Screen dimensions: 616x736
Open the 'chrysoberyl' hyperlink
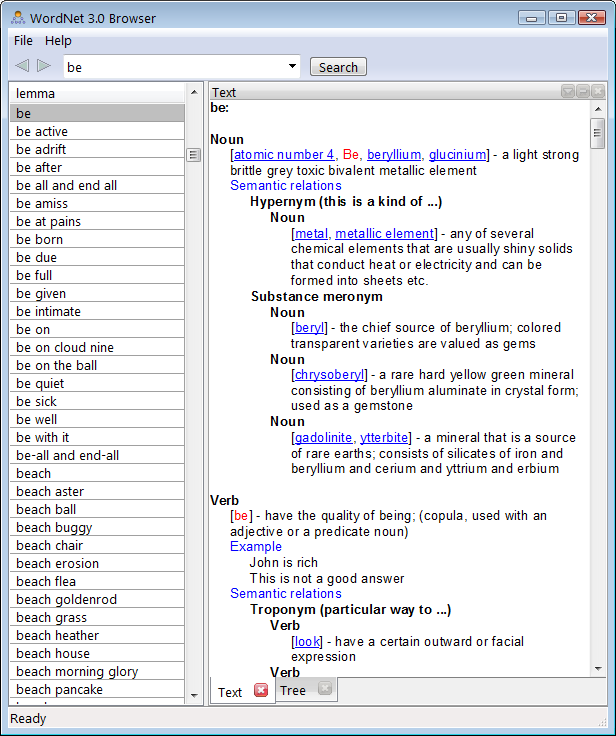point(329,375)
